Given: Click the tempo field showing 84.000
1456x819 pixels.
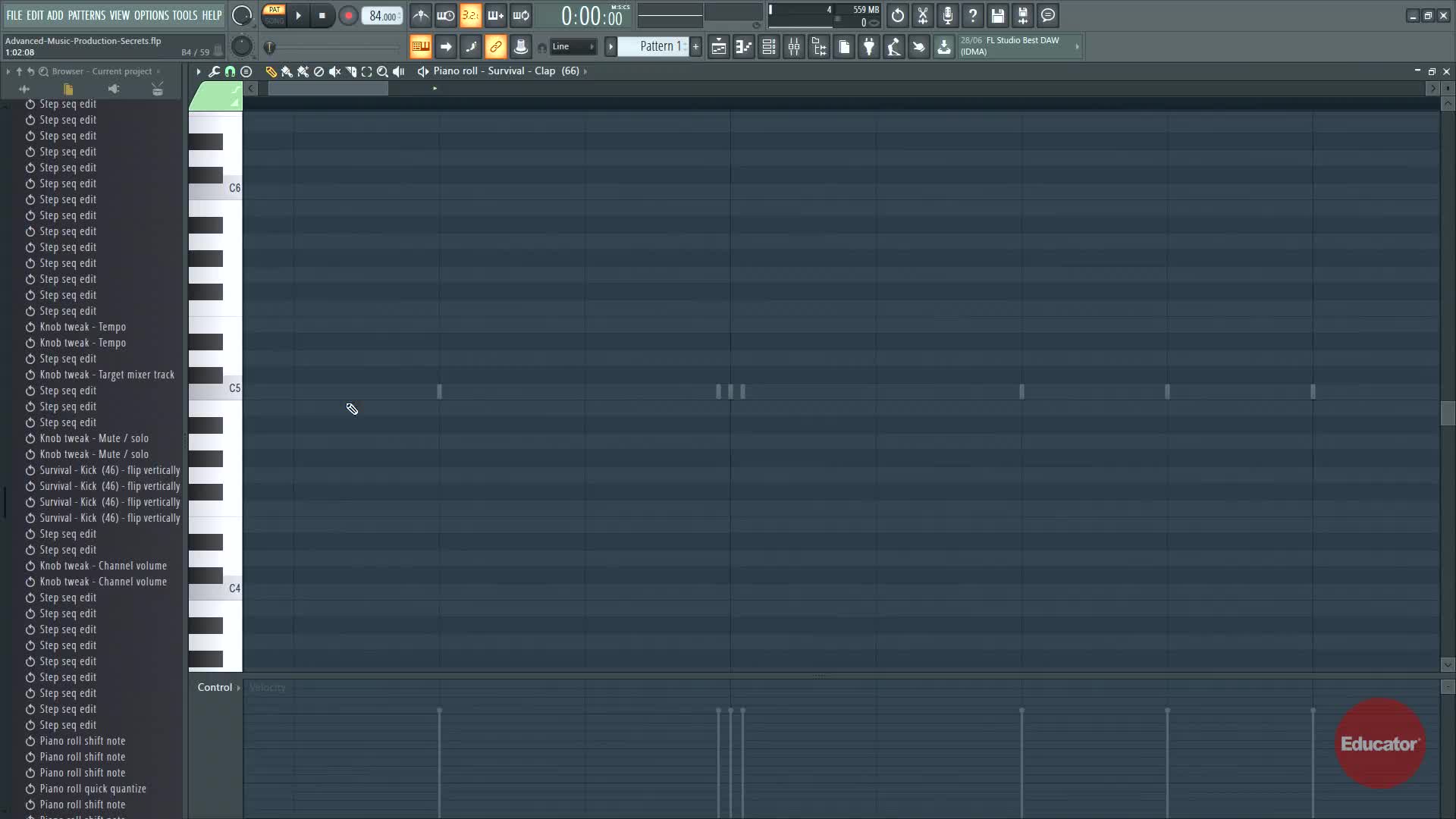Looking at the screenshot, I should 382,16.
